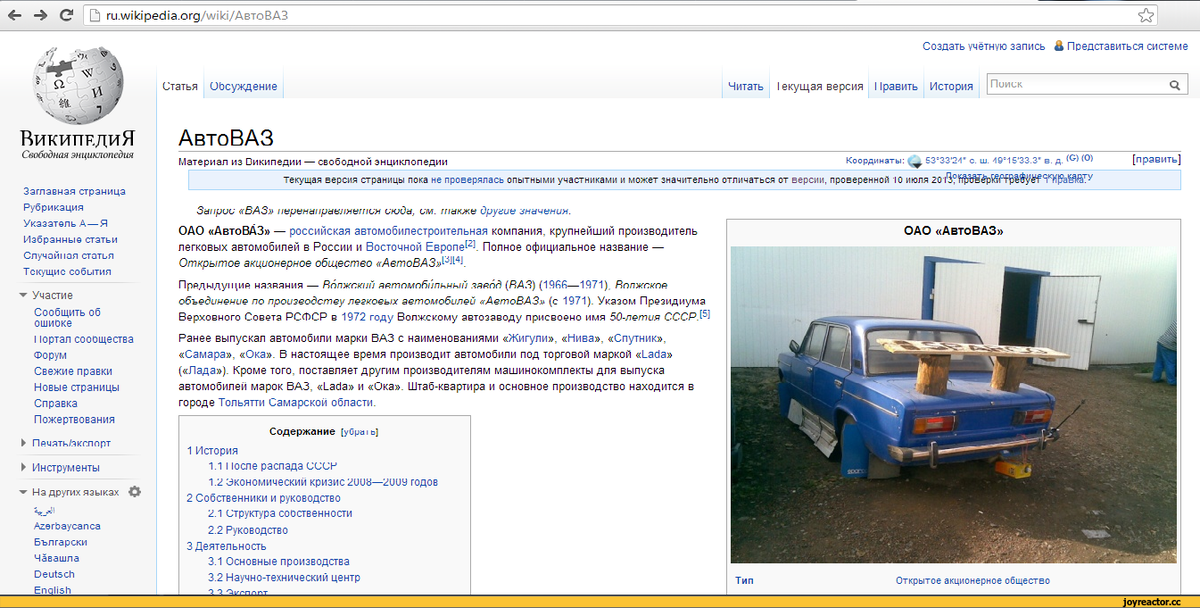Screen dimensions: 1200x608
Task: Expand the Печать/экспорт sidebar section
Action: (24, 443)
